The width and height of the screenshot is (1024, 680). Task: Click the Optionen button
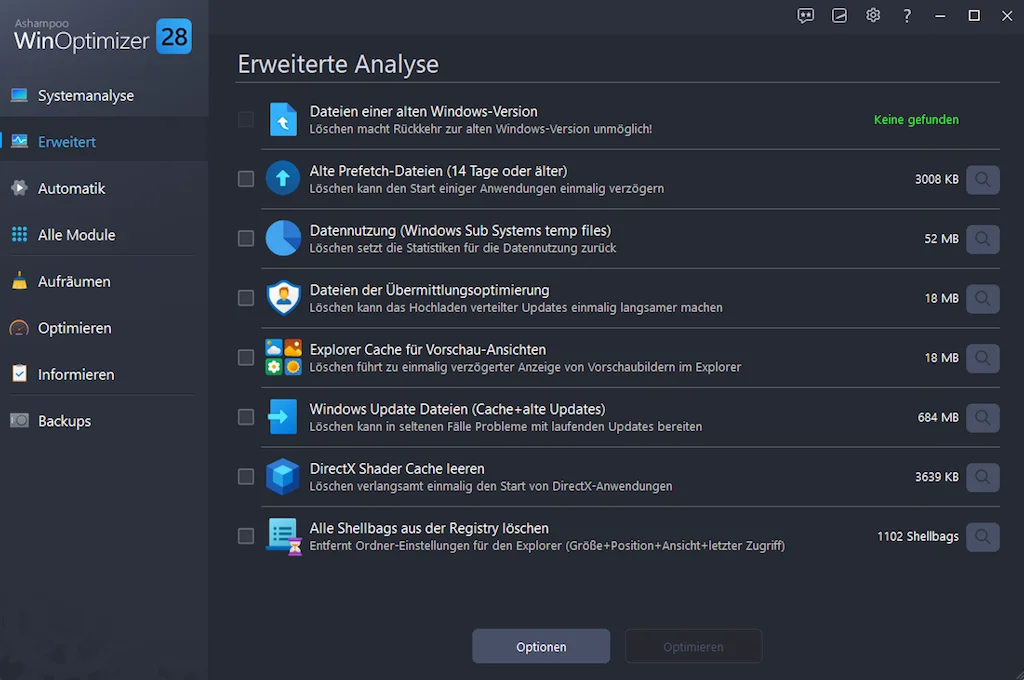(x=541, y=647)
